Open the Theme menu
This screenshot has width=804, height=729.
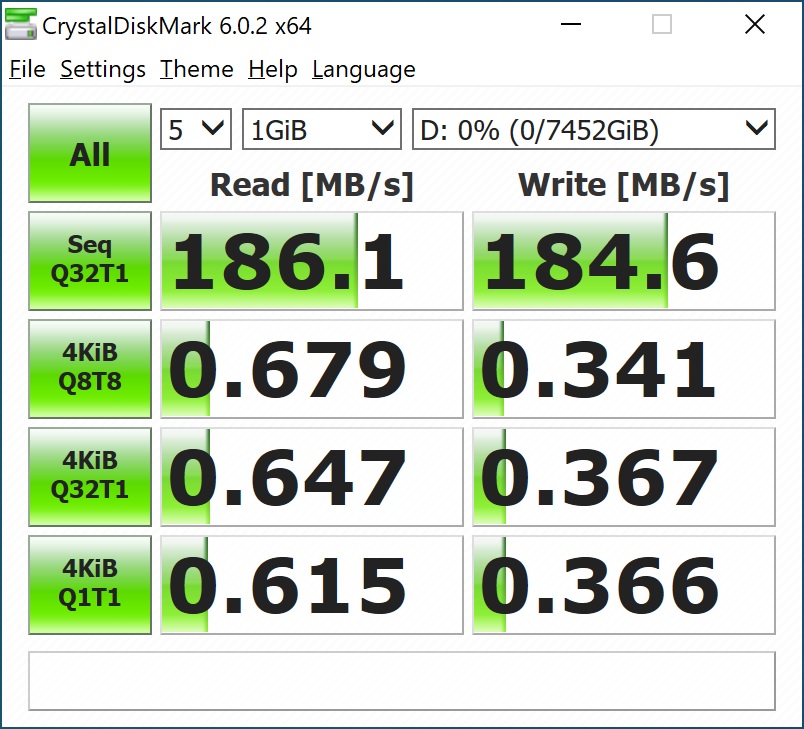tap(196, 69)
